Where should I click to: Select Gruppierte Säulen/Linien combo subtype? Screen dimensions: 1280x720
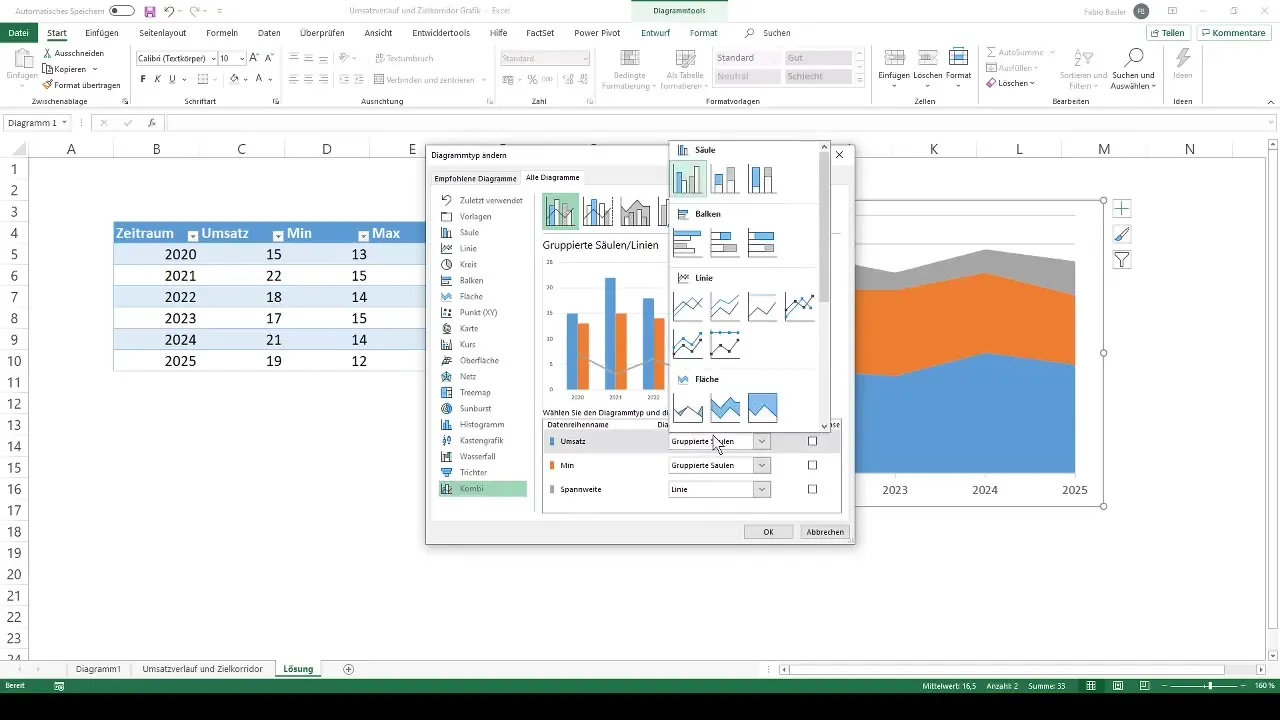tap(561, 211)
